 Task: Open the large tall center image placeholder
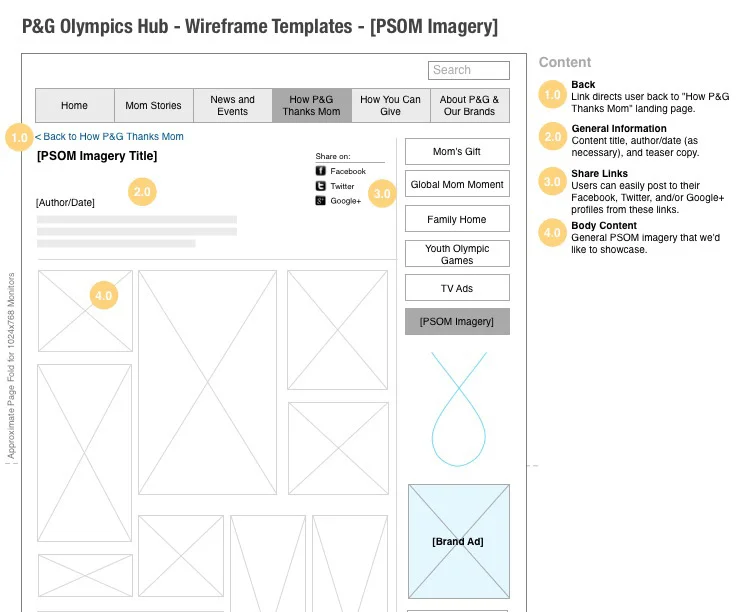pyautogui.click(x=207, y=382)
